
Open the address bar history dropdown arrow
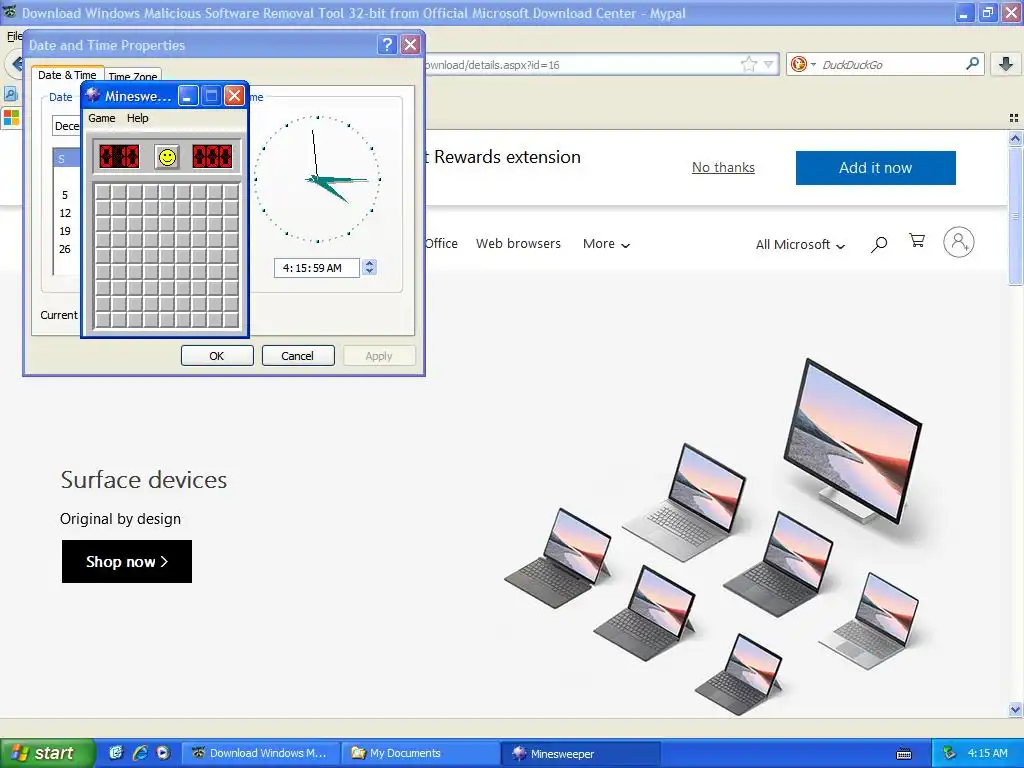point(769,64)
